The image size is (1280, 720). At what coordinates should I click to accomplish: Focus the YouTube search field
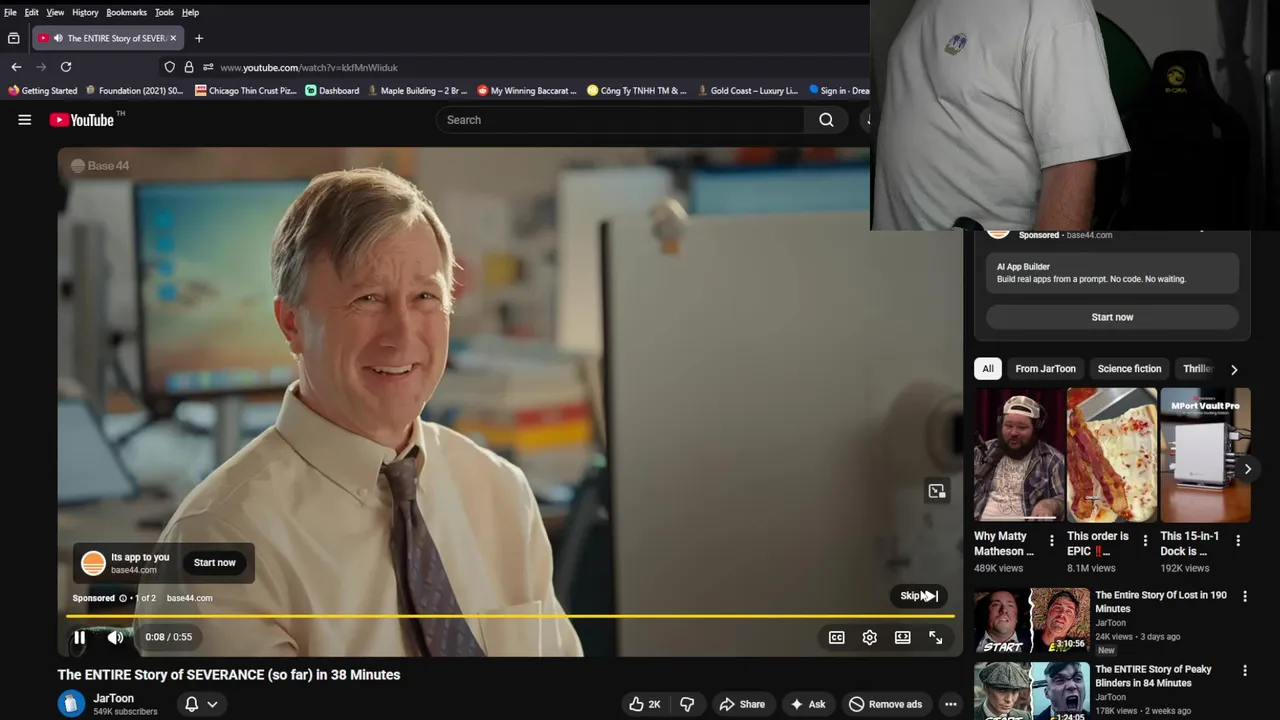(620, 120)
